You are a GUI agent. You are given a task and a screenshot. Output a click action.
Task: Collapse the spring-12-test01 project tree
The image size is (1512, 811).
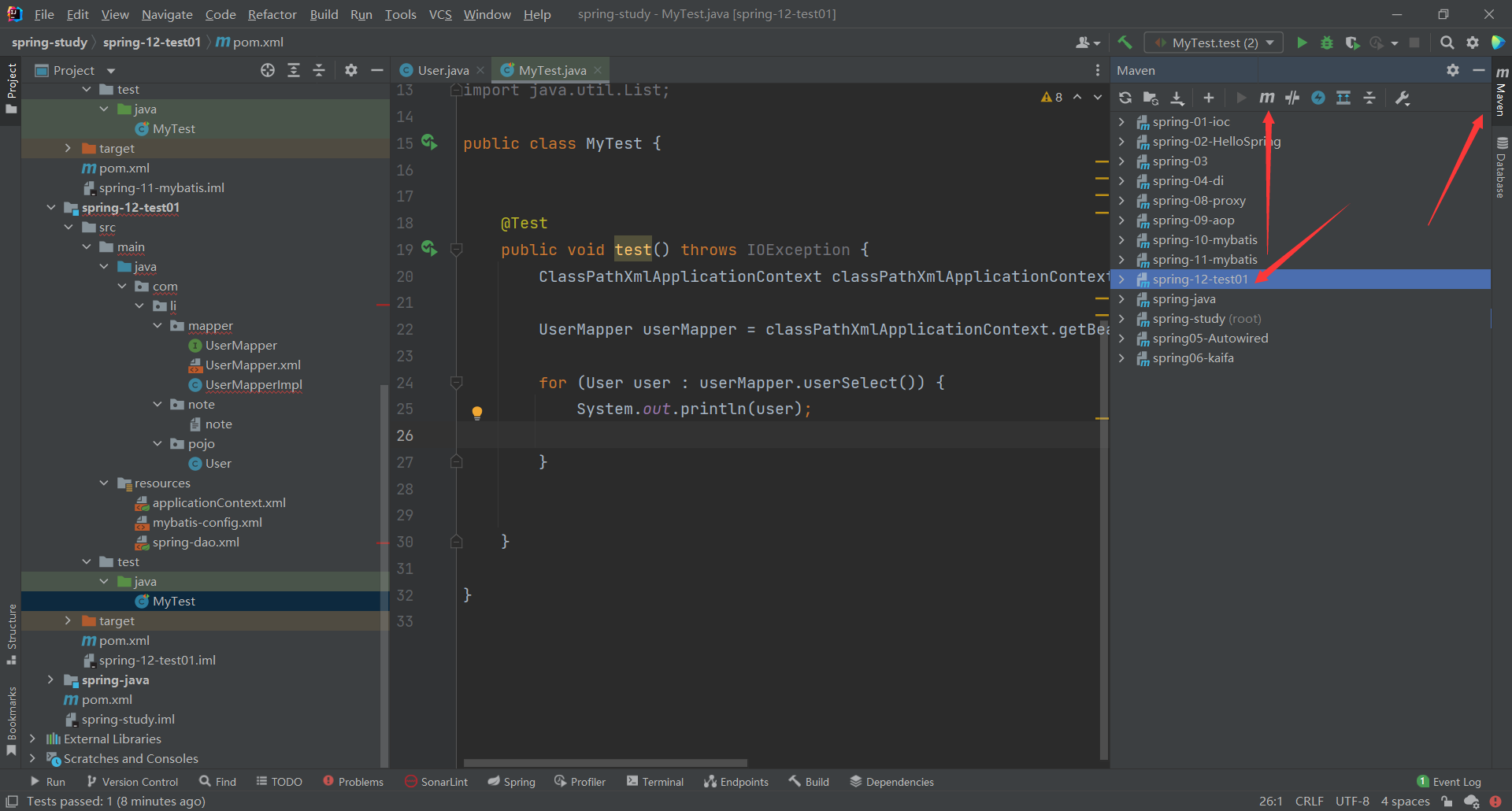(x=51, y=207)
